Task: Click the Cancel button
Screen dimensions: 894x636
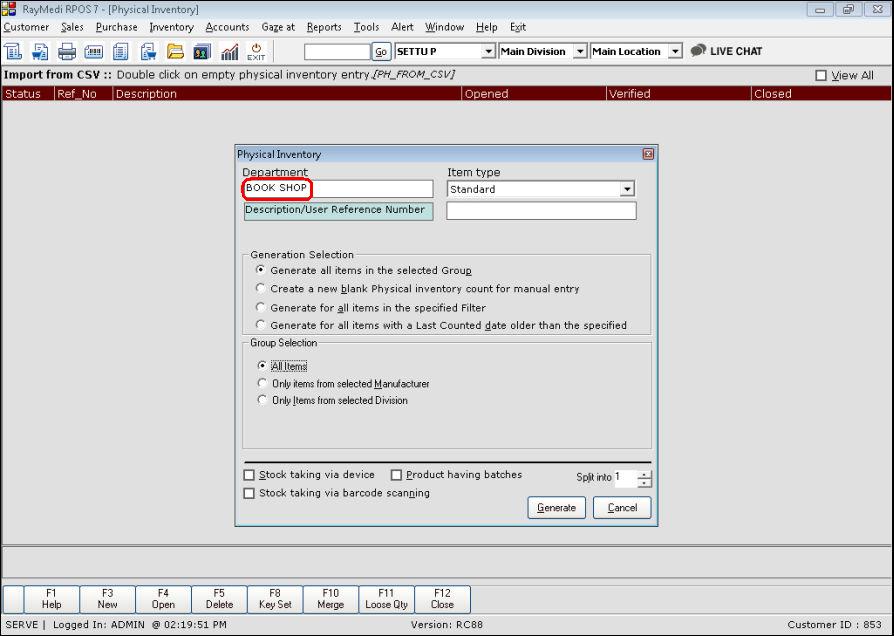Action: click(x=622, y=508)
